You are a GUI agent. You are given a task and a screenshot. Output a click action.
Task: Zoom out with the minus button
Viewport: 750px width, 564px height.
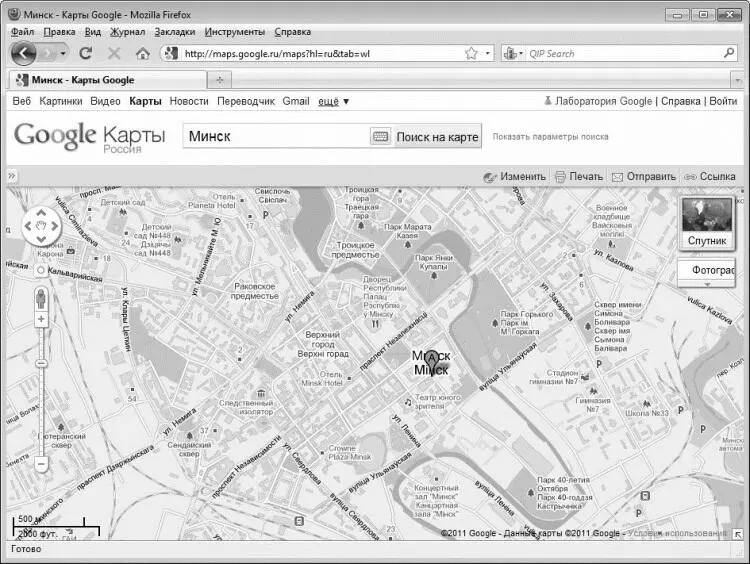tap(41, 464)
